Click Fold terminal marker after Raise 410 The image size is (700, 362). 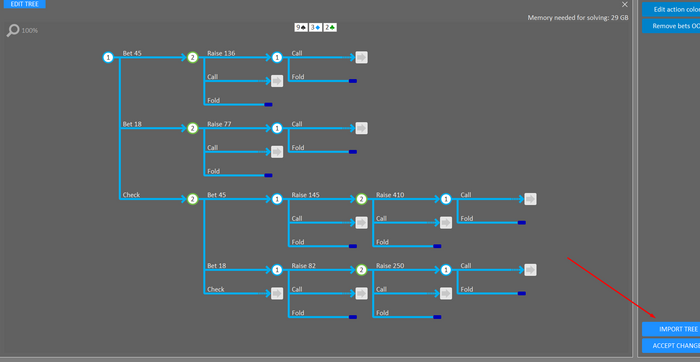[x=521, y=223]
